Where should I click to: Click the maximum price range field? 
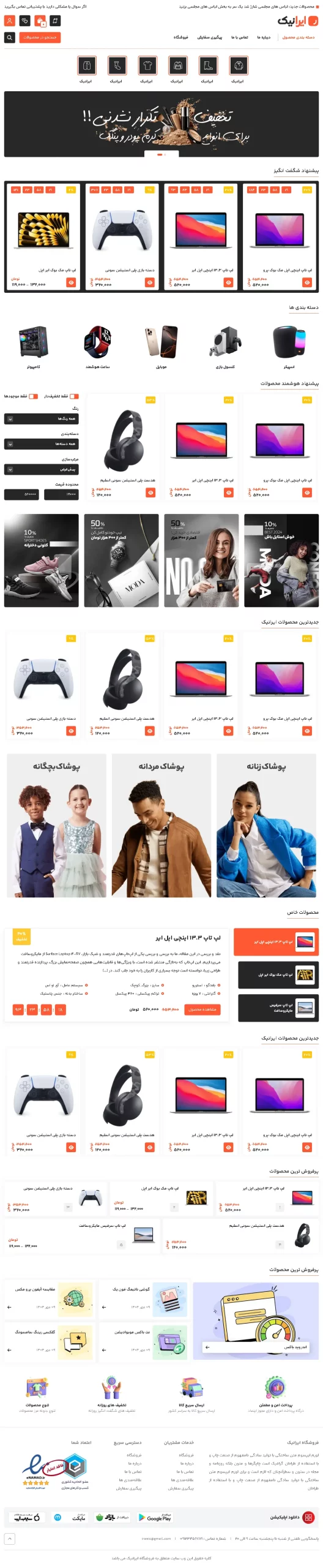pyautogui.click(x=22, y=494)
